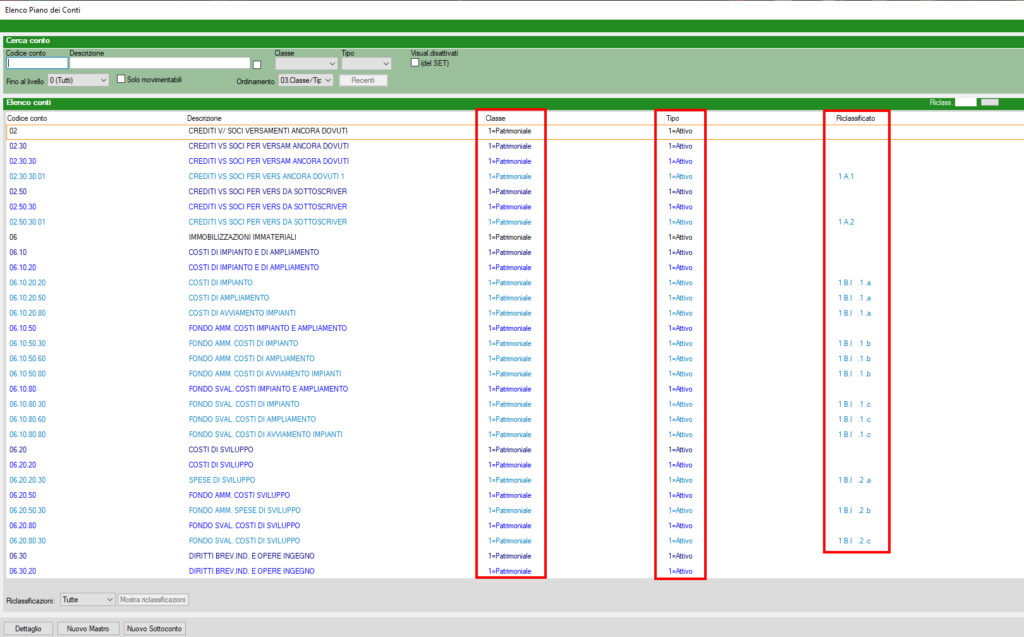Focus the Codice conto input field
The height and width of the screenshot is (637, 1024).
[x=37, y=63]
